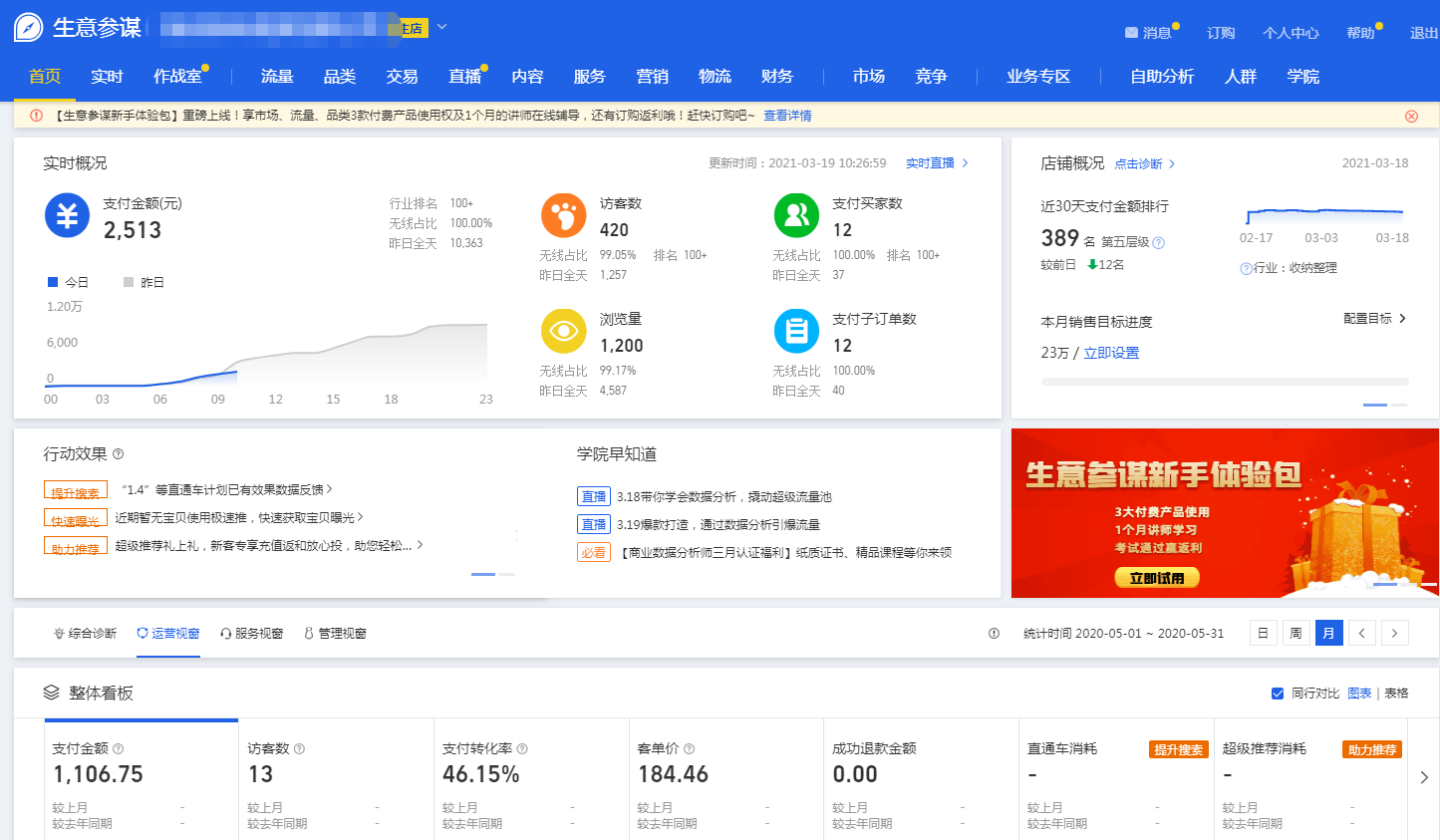This screenshot has height=840, width=1440.
Task: Click the help icon beside 支付金额 card
Action: 118,748
